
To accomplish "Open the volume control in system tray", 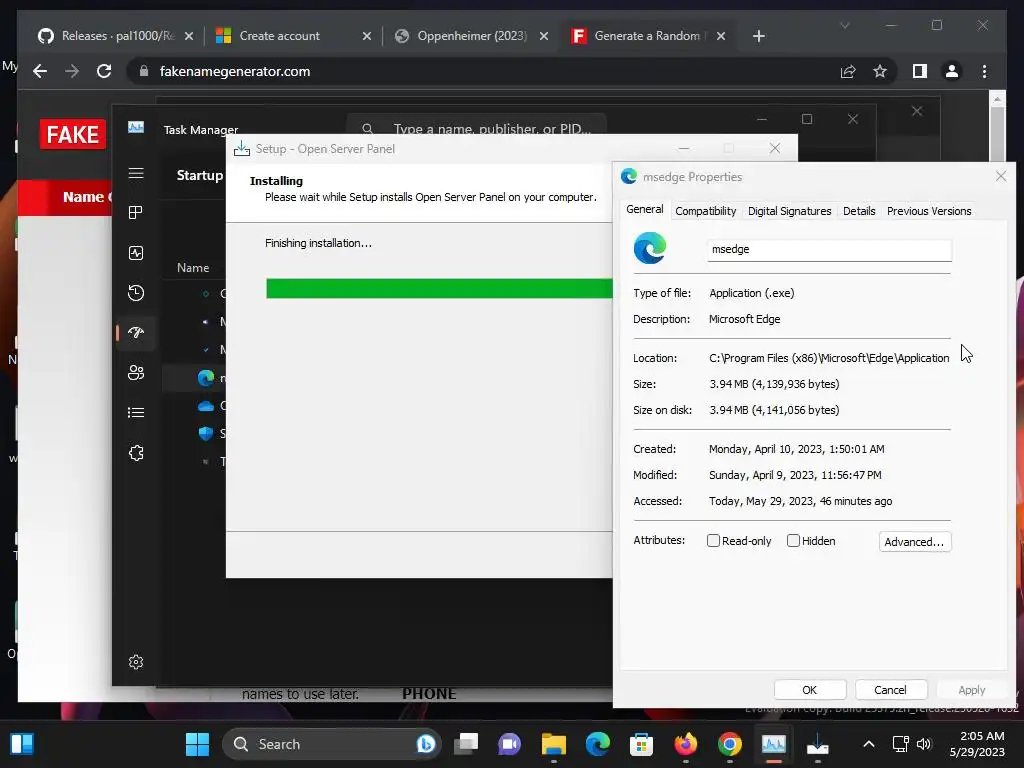I will coord(924,744).
